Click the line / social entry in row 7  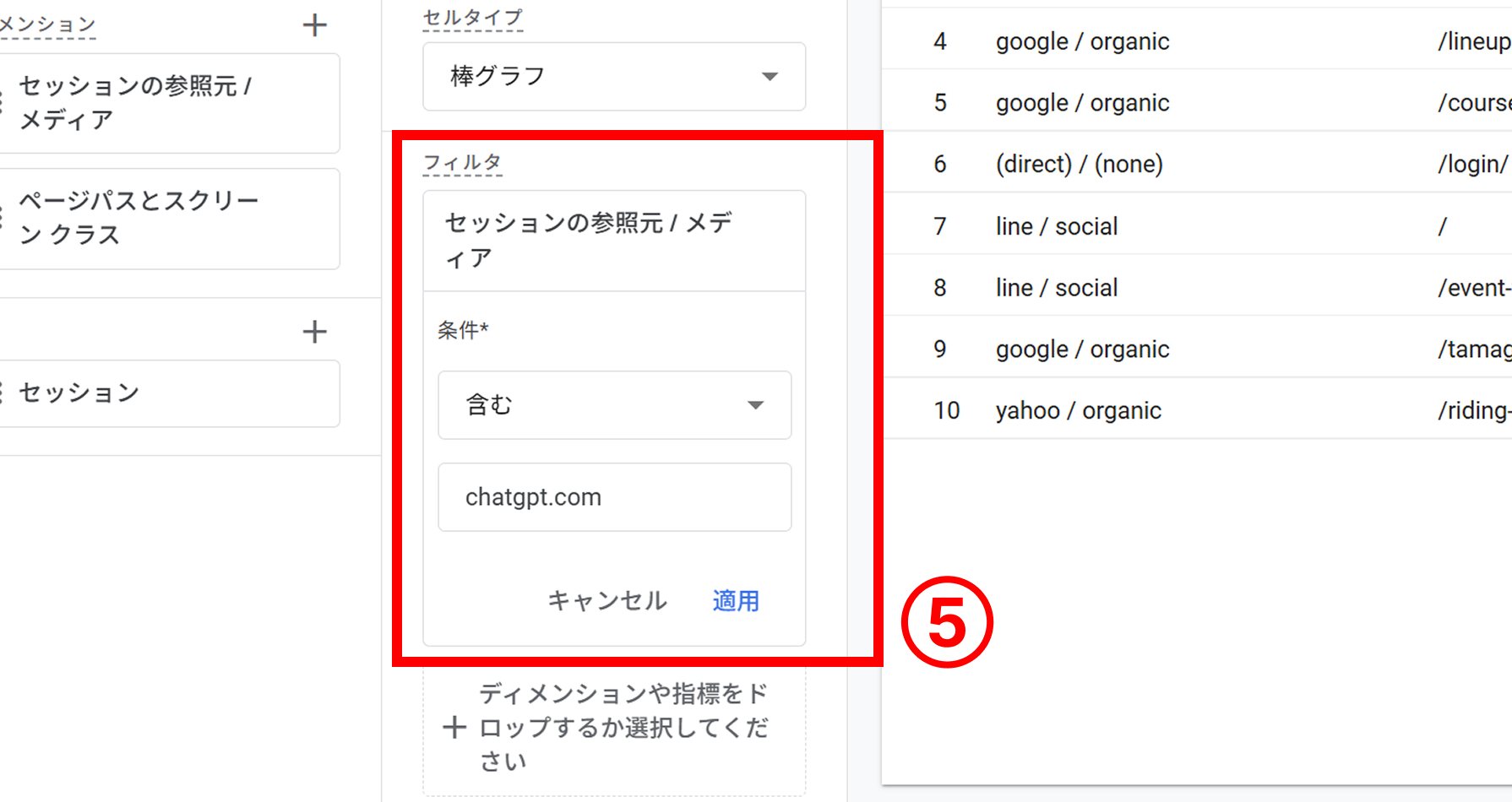click(1056, 225)
